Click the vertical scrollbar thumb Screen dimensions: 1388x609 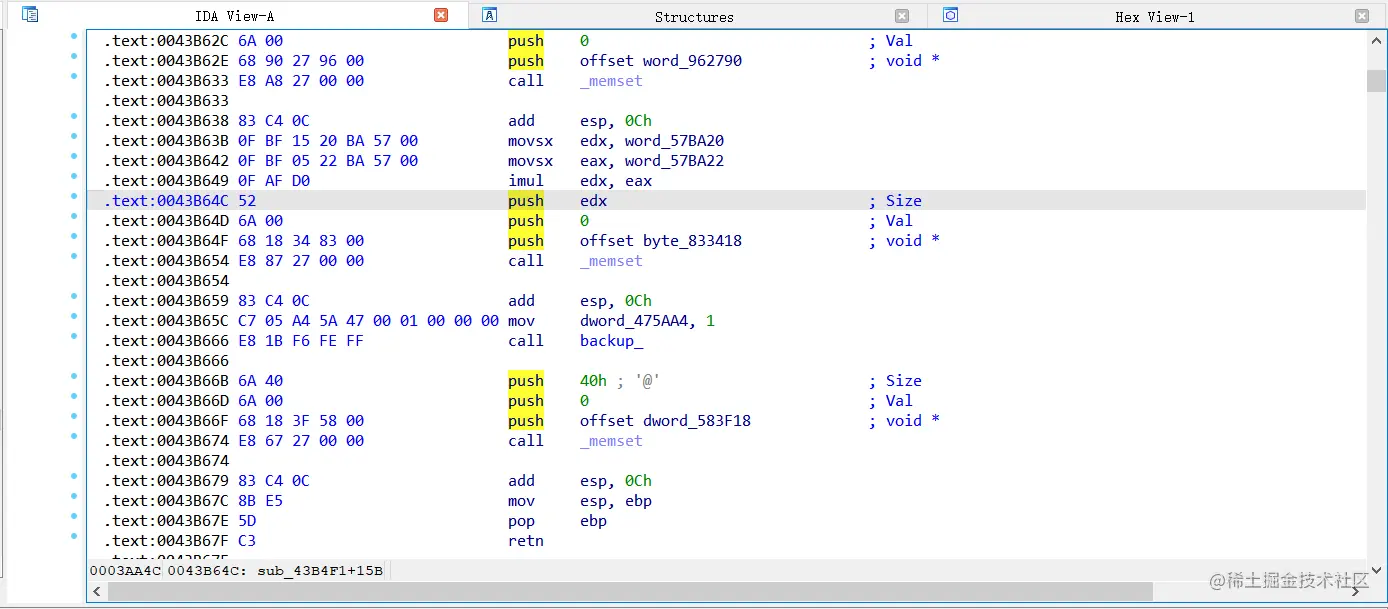click(1376, 81)
